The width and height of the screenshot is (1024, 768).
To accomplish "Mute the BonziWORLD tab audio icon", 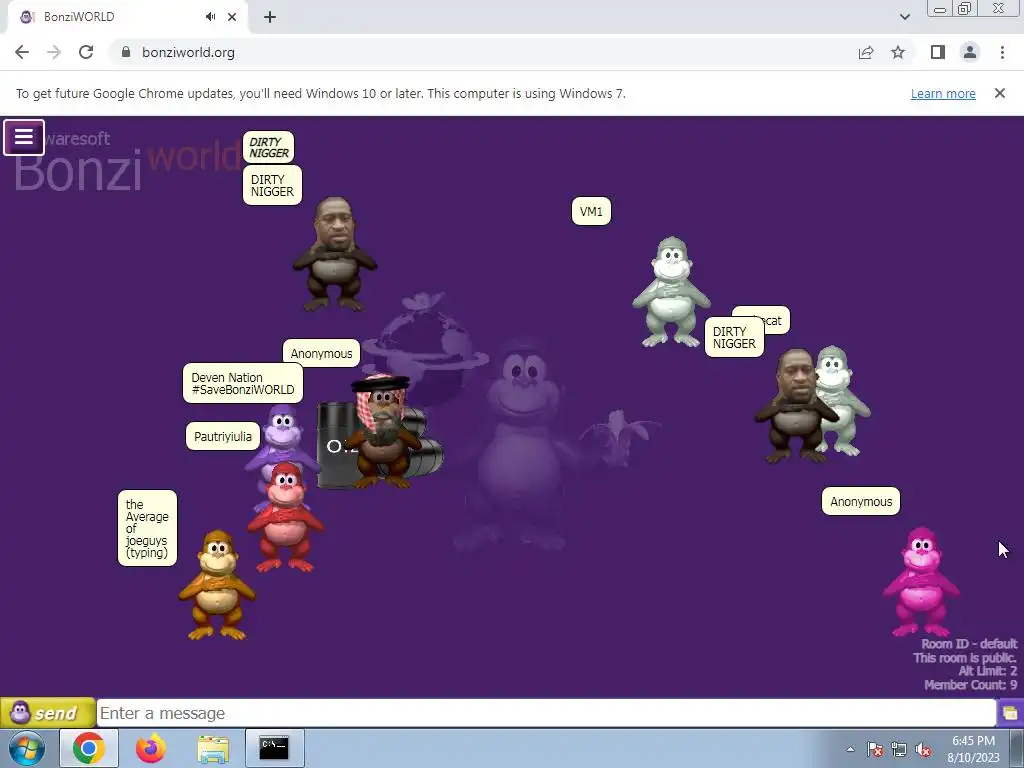I will (x=210, y=17).
